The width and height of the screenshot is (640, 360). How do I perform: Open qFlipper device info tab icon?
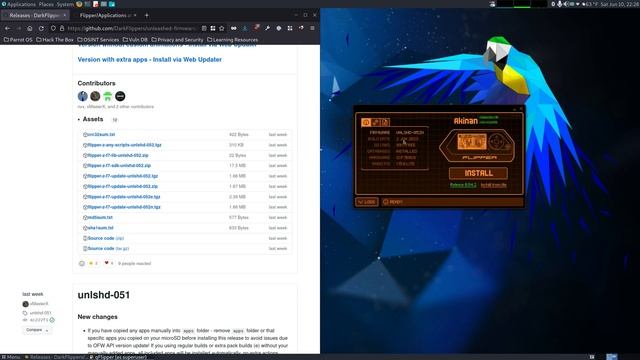pos(366,122)
